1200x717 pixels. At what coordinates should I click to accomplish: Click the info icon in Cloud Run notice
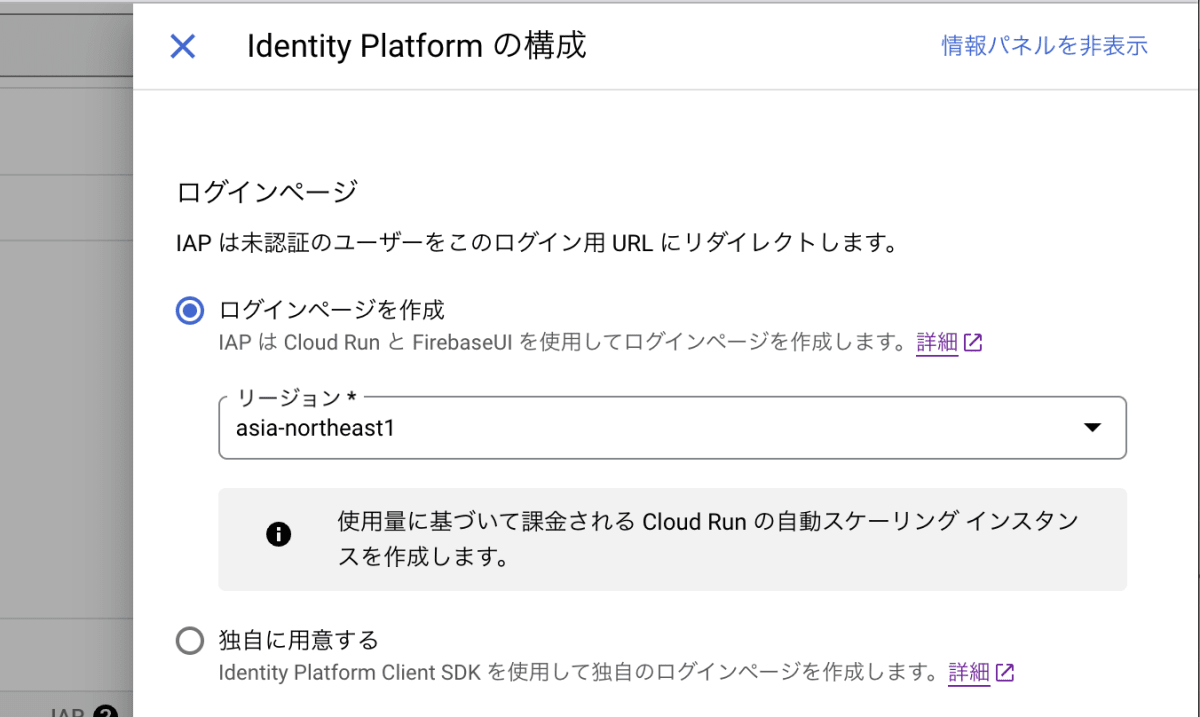(x=279, y=535)
